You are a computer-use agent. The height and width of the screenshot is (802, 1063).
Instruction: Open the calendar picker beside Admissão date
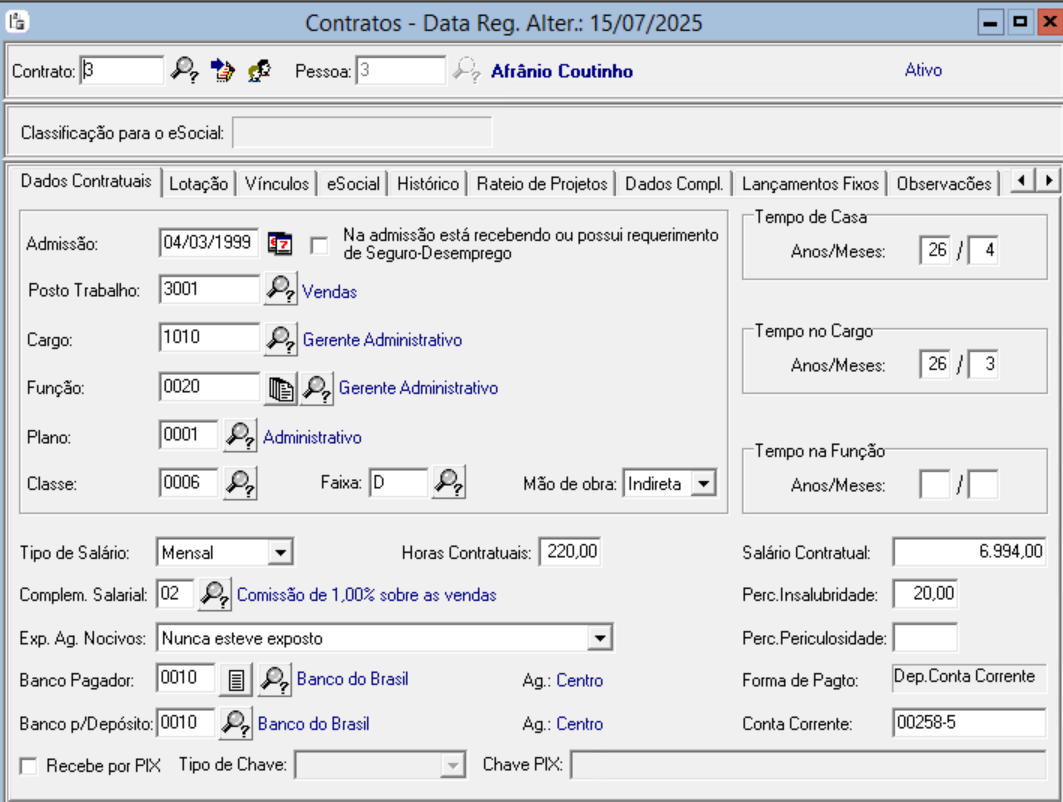(281, 243)
